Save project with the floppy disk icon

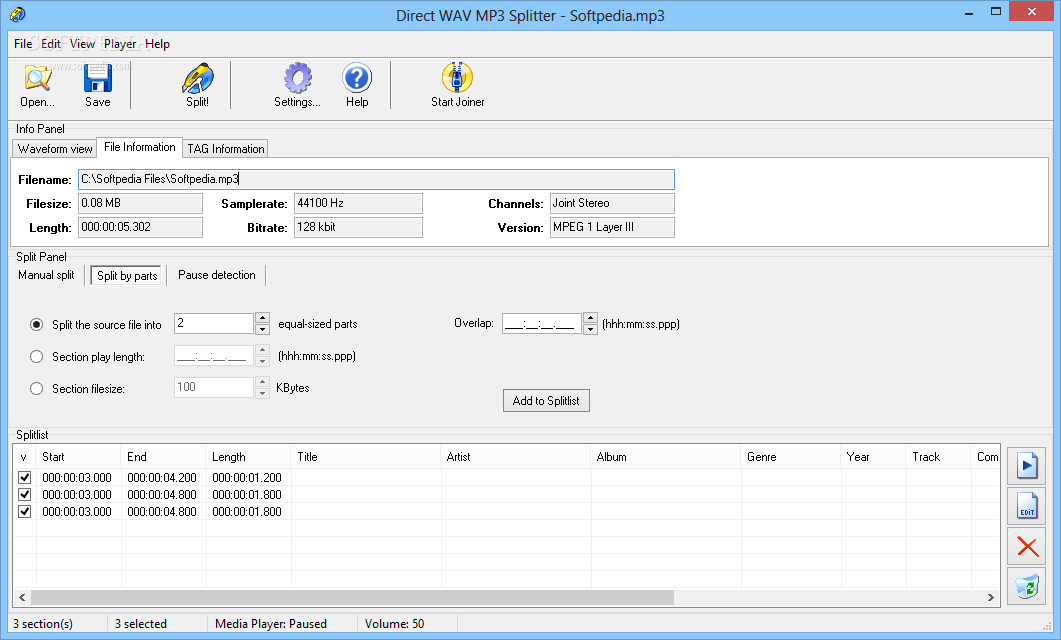pos(97,85)
